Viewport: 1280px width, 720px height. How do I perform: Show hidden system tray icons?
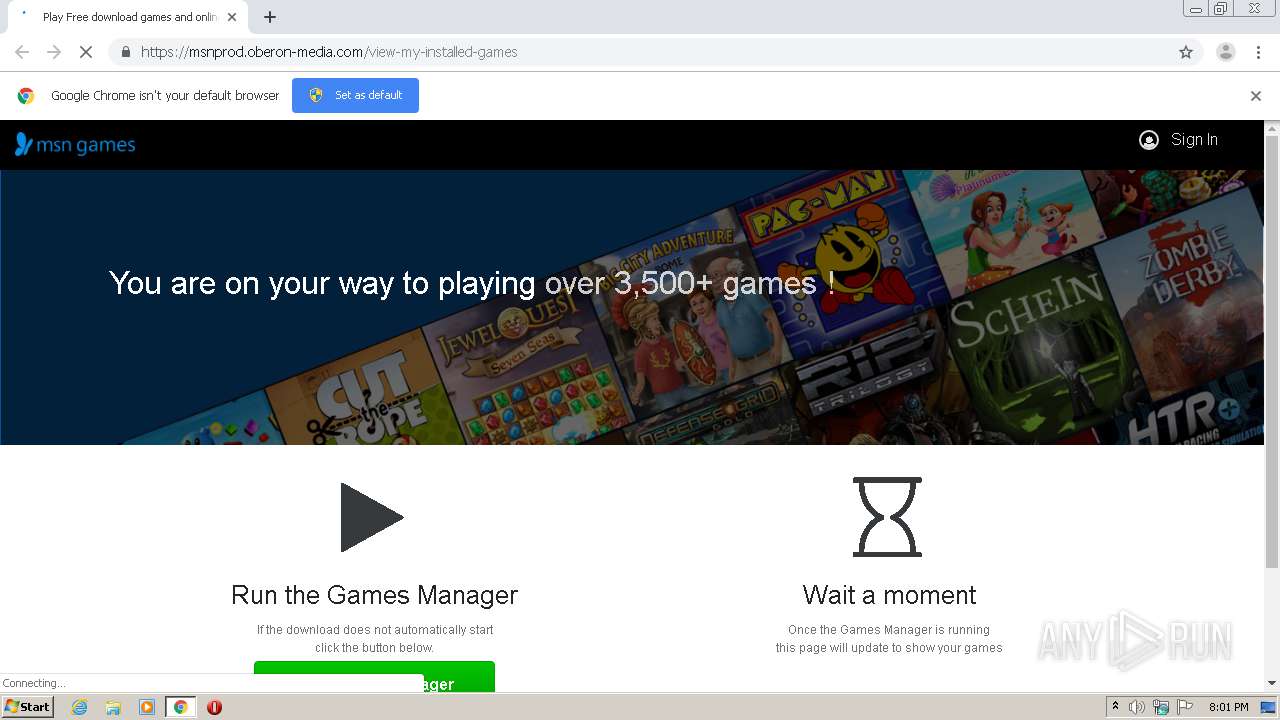click(x=1115, y=707)
